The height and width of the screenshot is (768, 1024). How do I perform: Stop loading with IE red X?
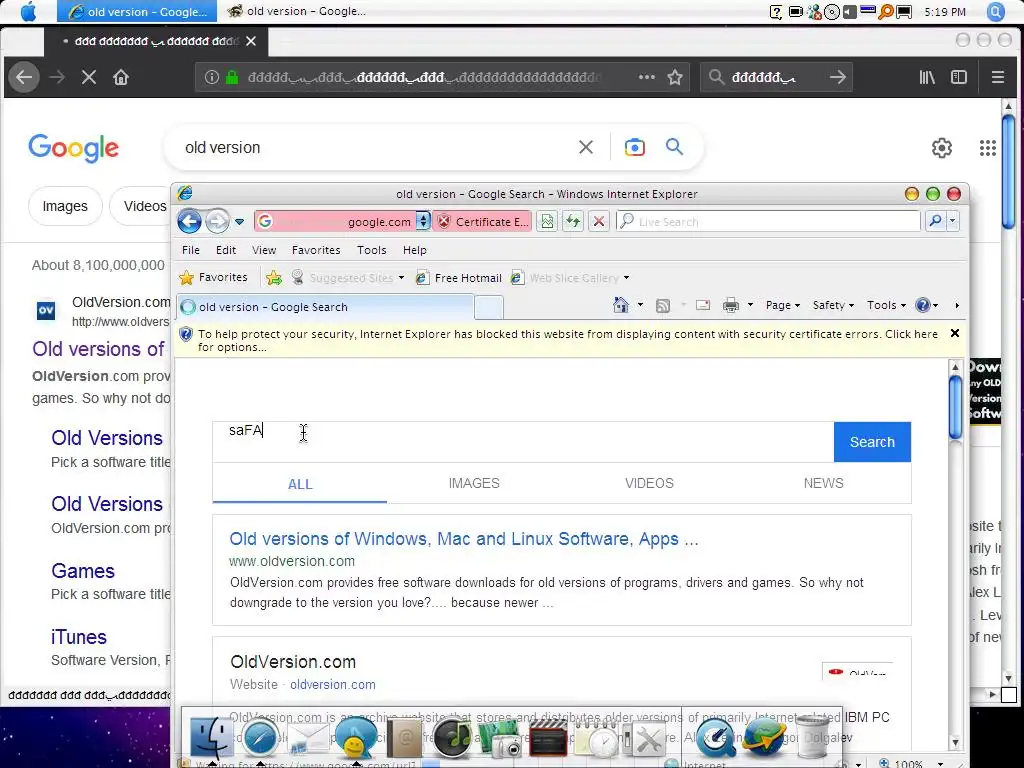coord(598,221)
